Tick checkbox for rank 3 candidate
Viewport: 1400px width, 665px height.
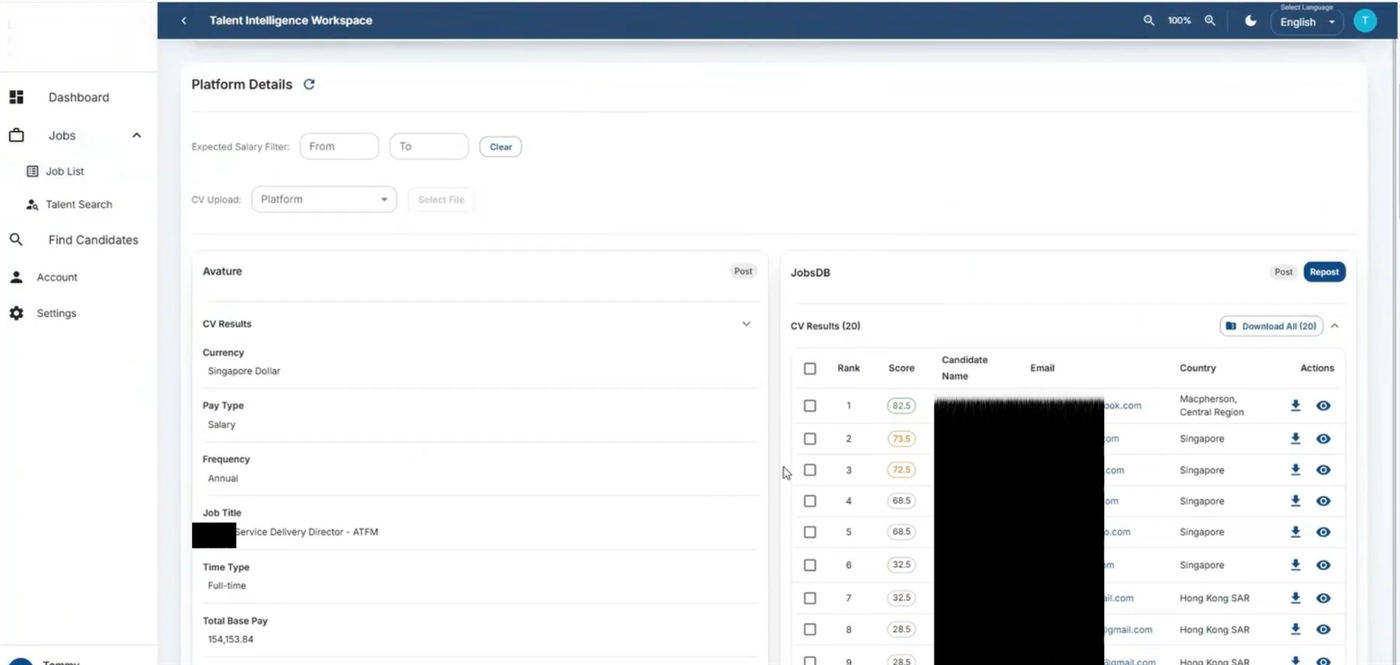pyautogui.click(x=810, y=470)
